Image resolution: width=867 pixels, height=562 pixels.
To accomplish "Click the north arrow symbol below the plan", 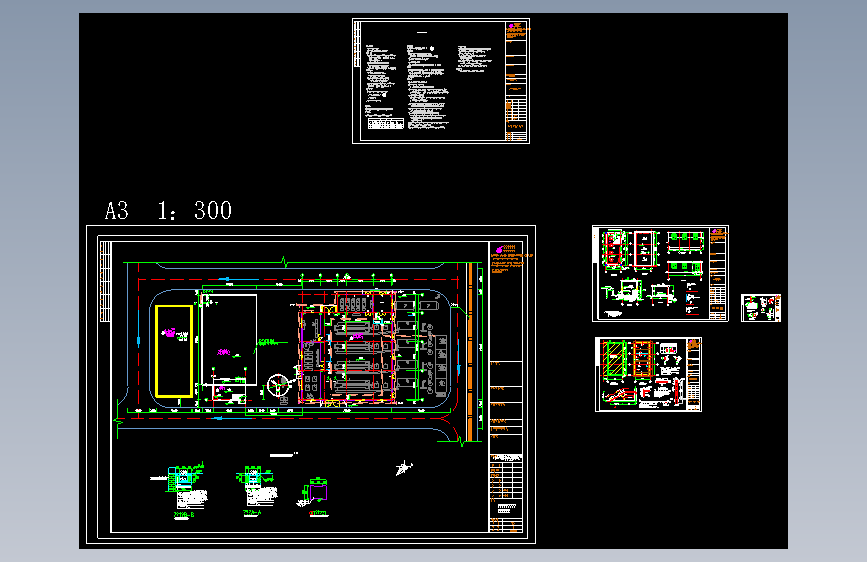I will coord(404,468).
